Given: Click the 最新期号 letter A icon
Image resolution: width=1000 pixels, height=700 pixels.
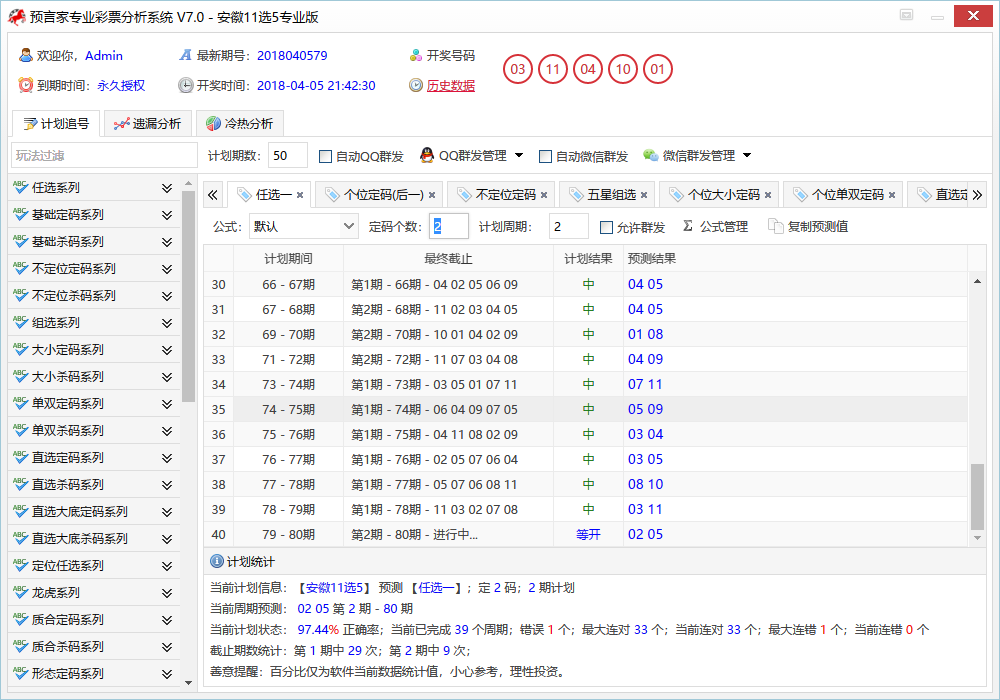Looking at the screenshot, I should tap(185, 55).
